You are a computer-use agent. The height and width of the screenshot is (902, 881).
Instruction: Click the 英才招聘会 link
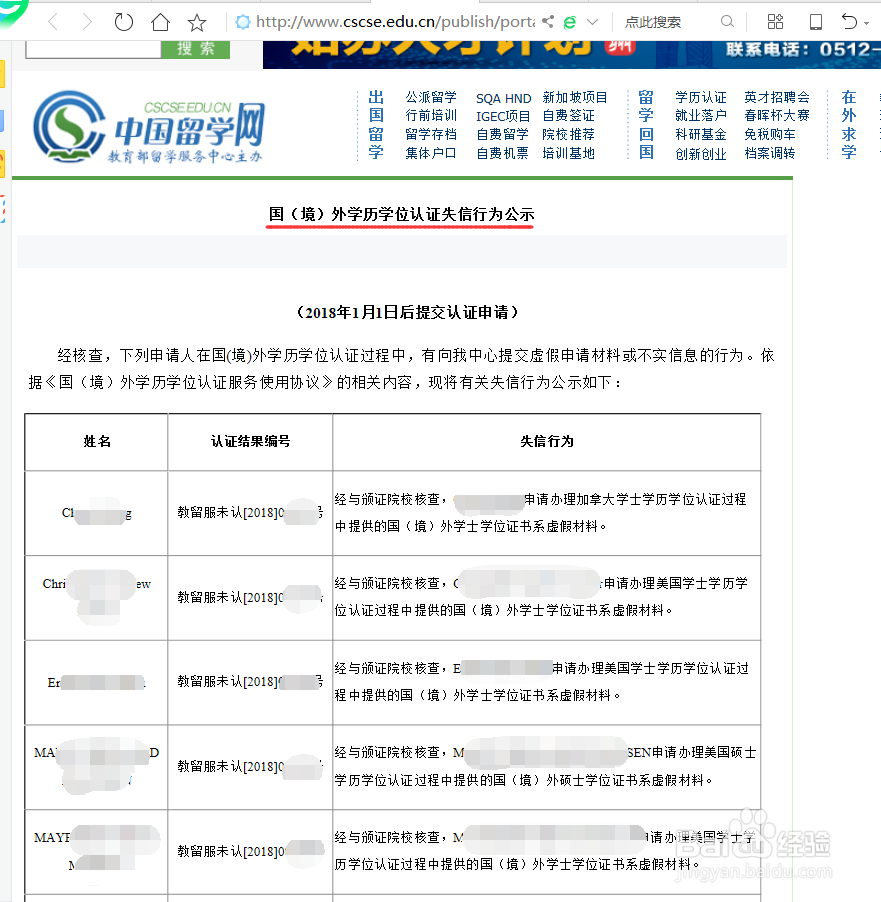pos(777,97)
